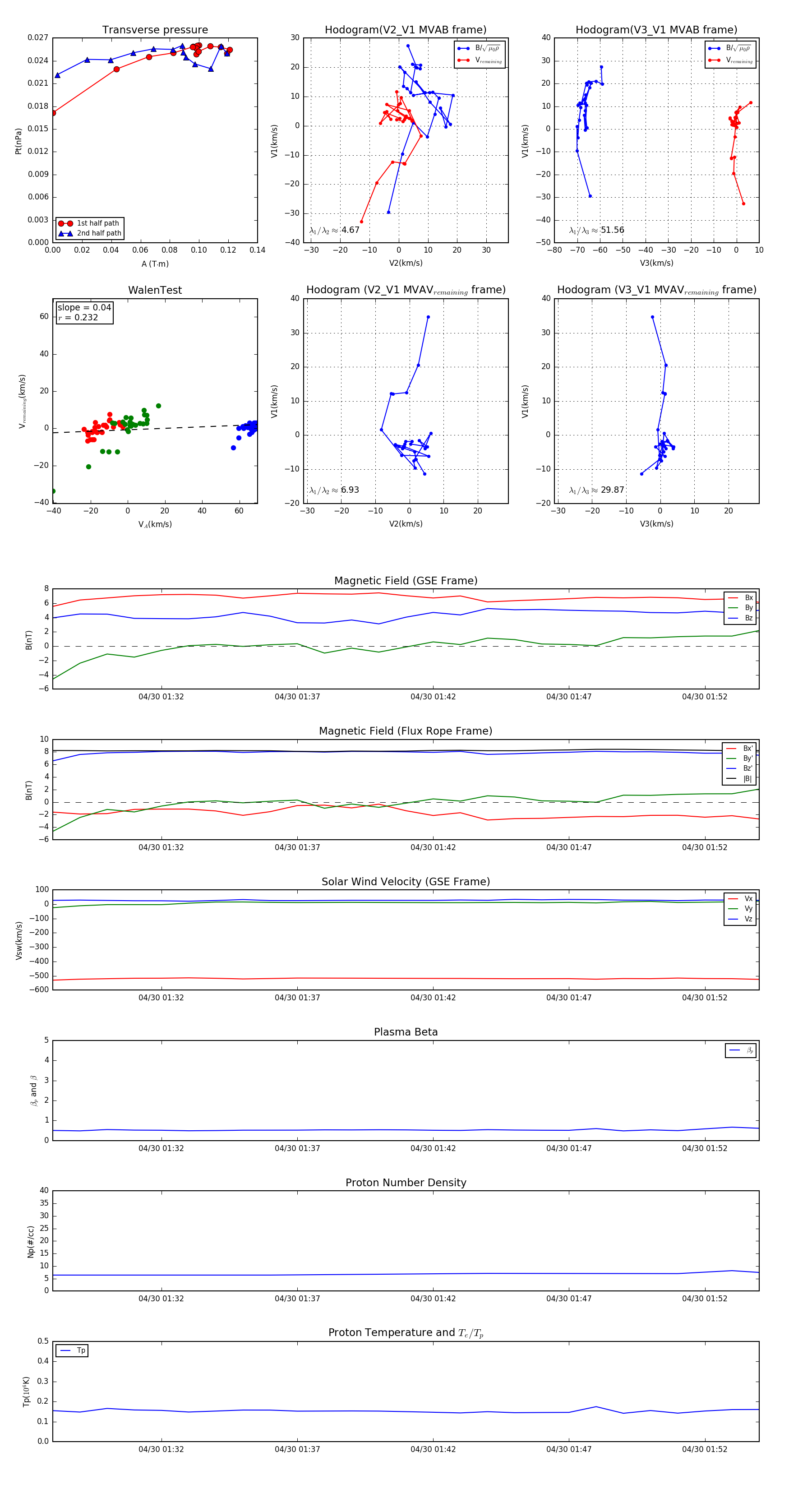This screenshot has height=1489, width=812.
Task: Click the "Solar Wind Velocity (GSE Frame)" title
Action: pyautogui.click(x=406, y=882)
